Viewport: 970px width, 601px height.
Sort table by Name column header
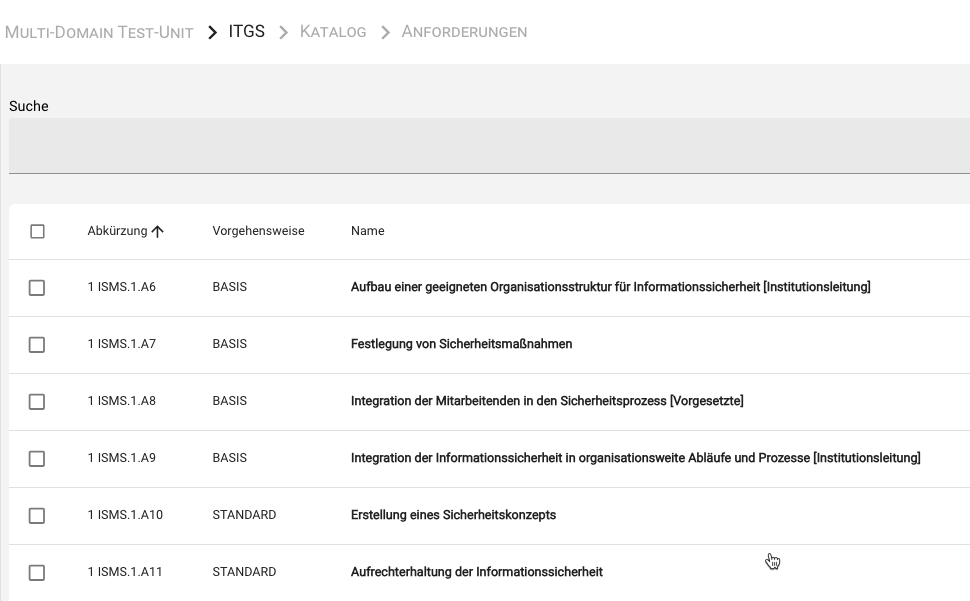(x=367, y=231)
